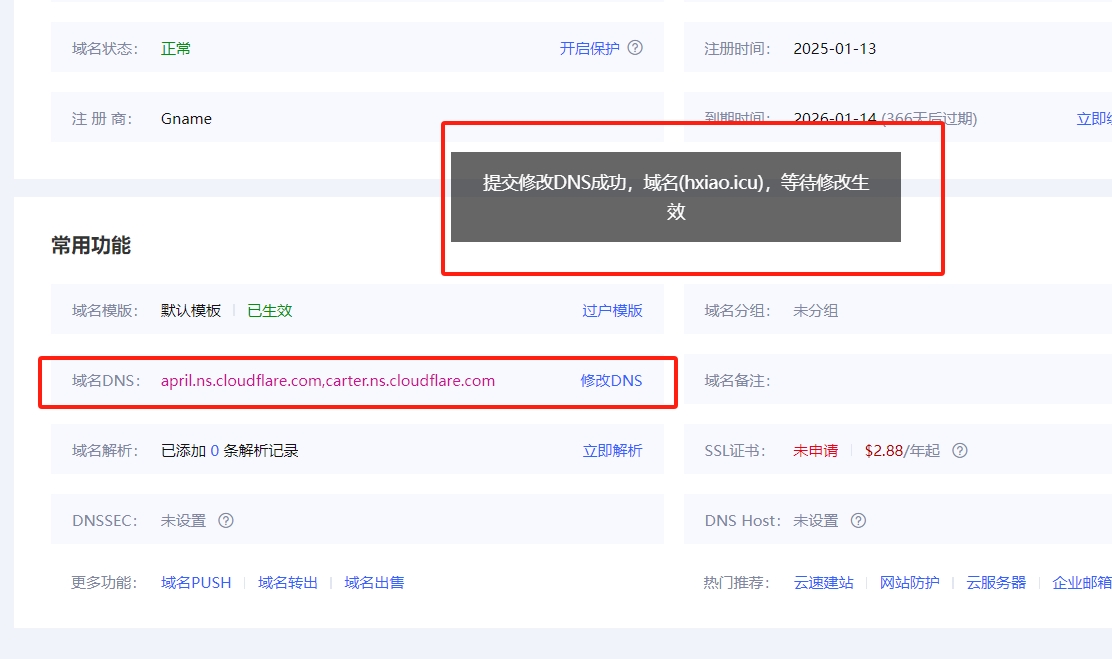The image size is (1112, 659).
Task: Click the registration date 2025-01-13
Action: [x=835, y=48]
